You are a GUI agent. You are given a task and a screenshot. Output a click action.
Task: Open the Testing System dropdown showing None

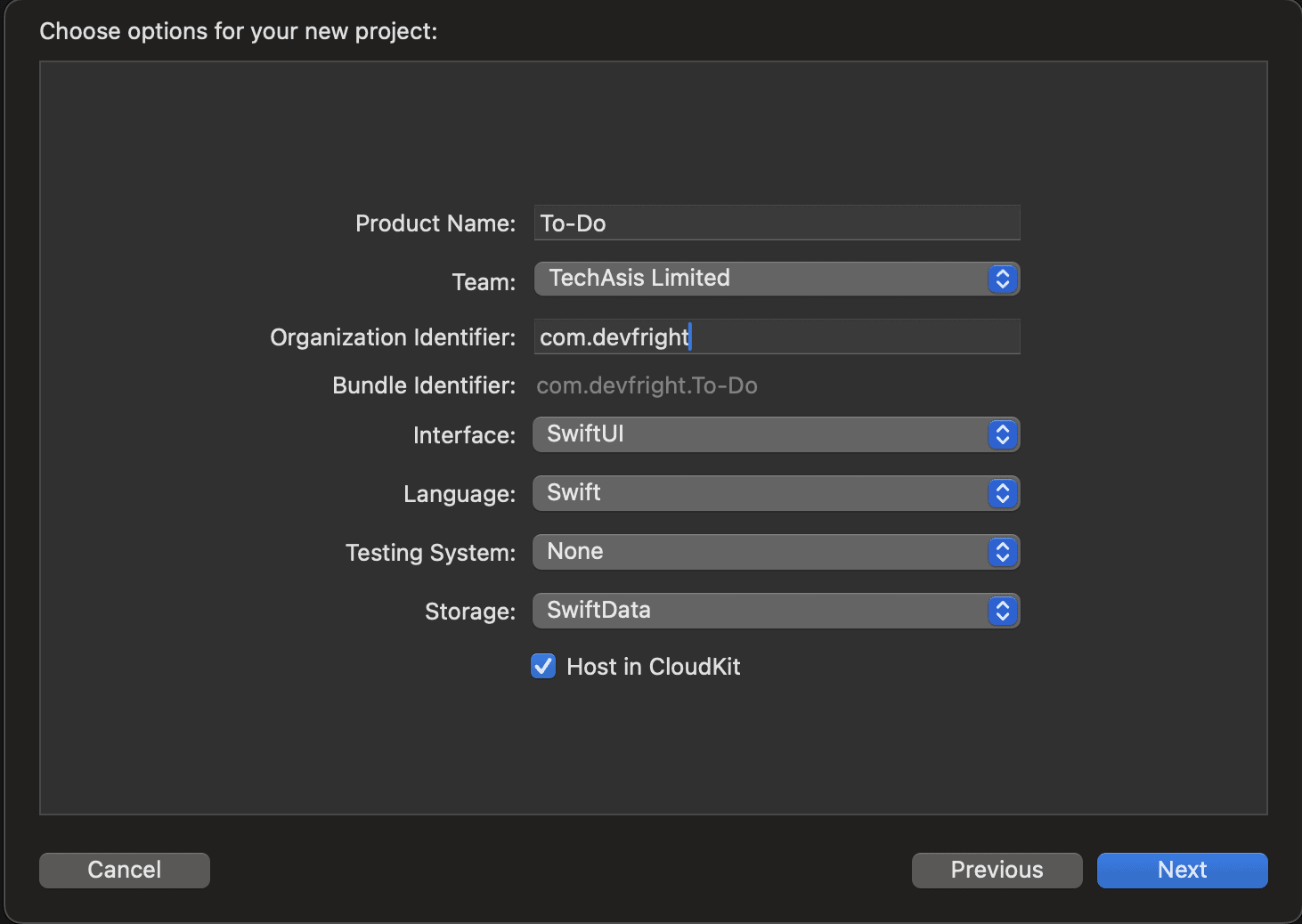point(775,552)
